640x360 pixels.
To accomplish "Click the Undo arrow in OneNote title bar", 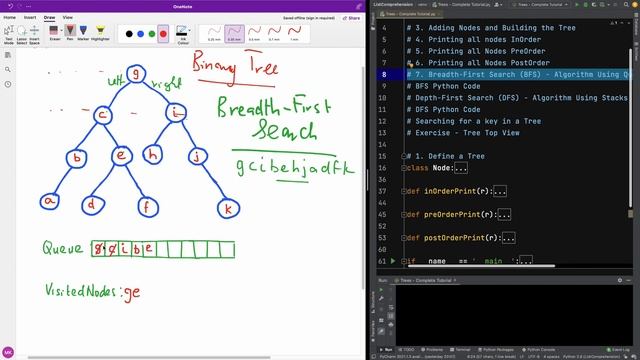I will [10, 6].
